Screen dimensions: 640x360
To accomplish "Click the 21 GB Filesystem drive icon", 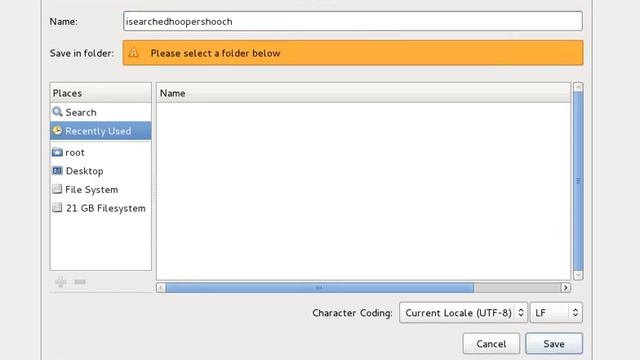I will pyautogui.click(x=57, y=208).
